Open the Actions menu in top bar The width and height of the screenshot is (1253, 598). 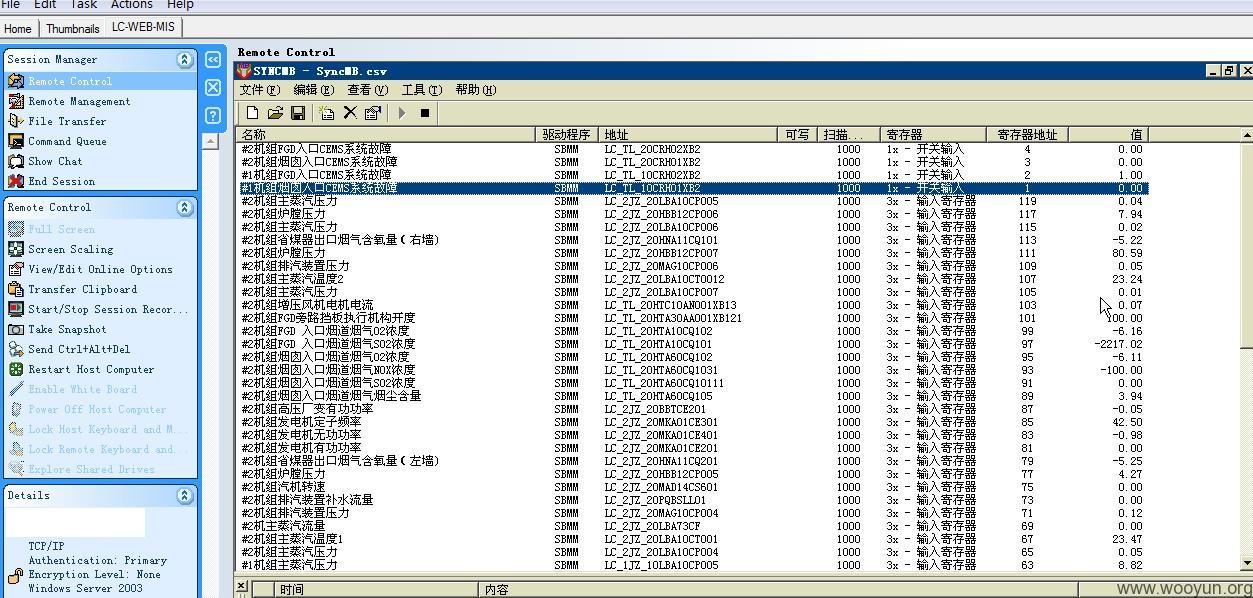click(x=131, y=5)
